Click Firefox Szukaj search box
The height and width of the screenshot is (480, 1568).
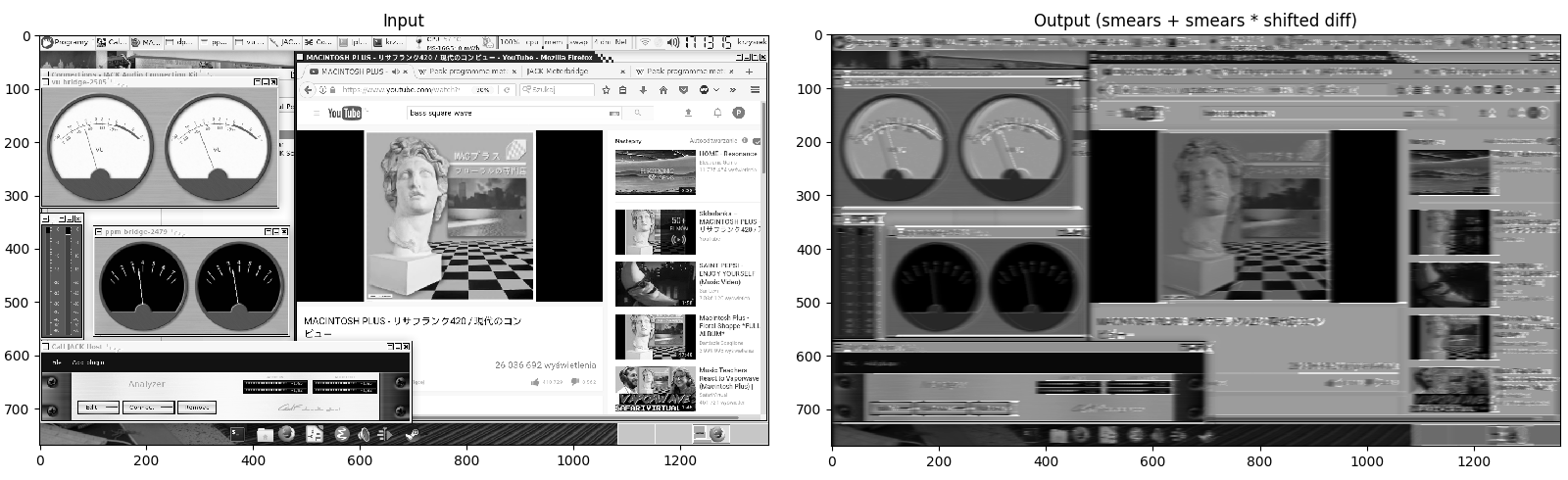pos(558,90)
